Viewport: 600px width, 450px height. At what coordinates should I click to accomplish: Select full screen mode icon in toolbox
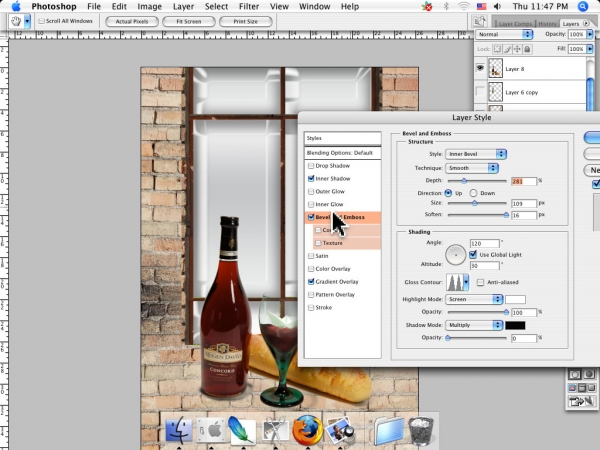point(591,388)
